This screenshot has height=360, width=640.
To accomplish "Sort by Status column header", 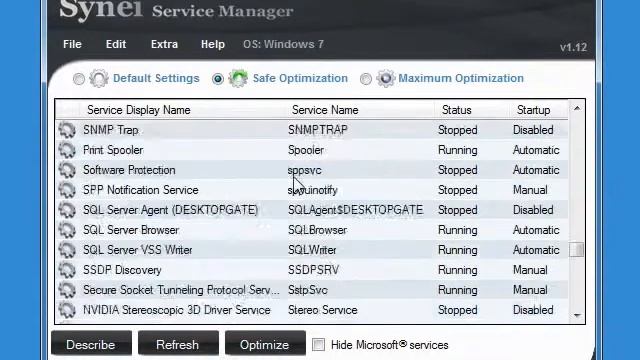I will pyautogui.click(x=457, y=110).
